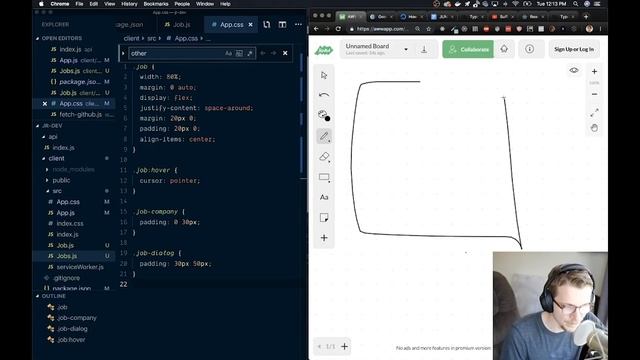Select the pencil drawing tool
640x360 pixels.
(x=324, y=136)
